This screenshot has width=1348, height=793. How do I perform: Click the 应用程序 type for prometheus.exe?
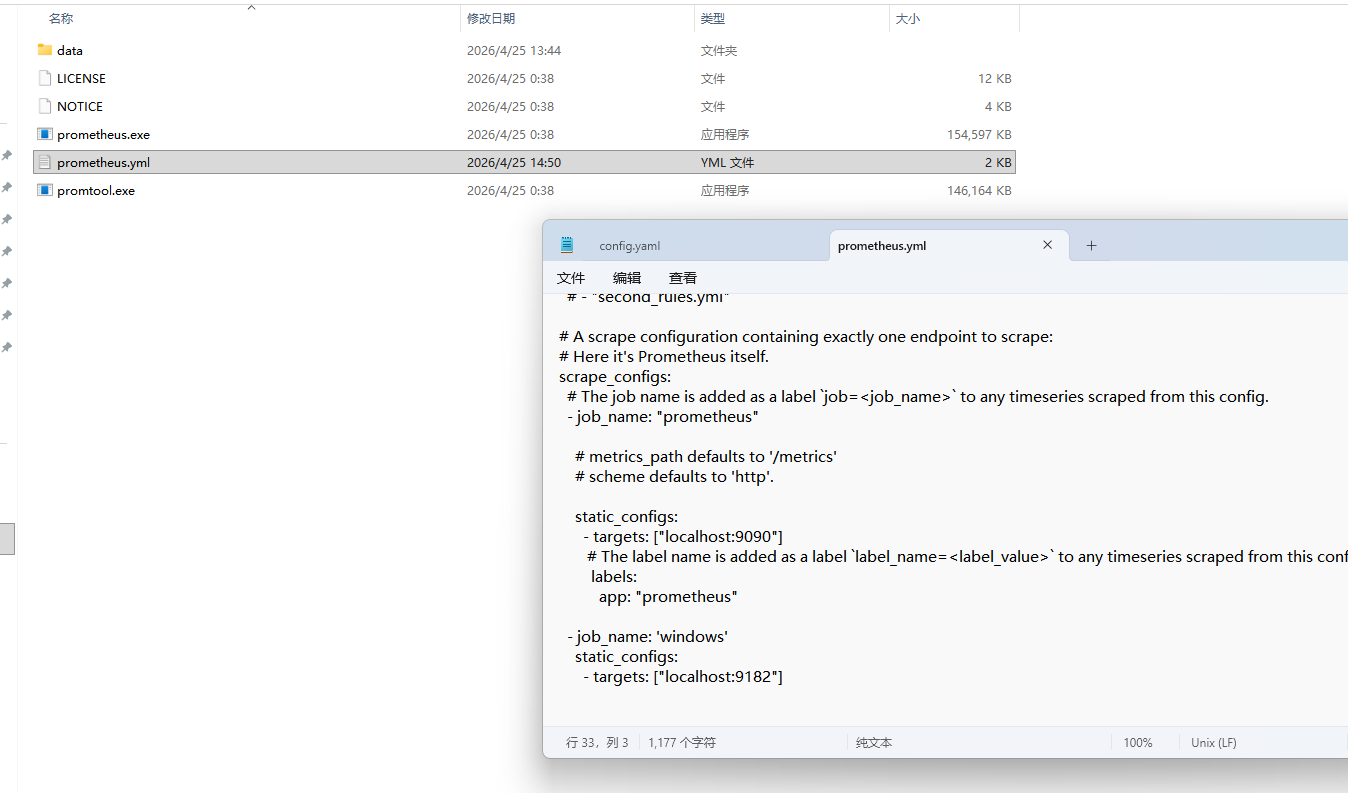(725, 135)
